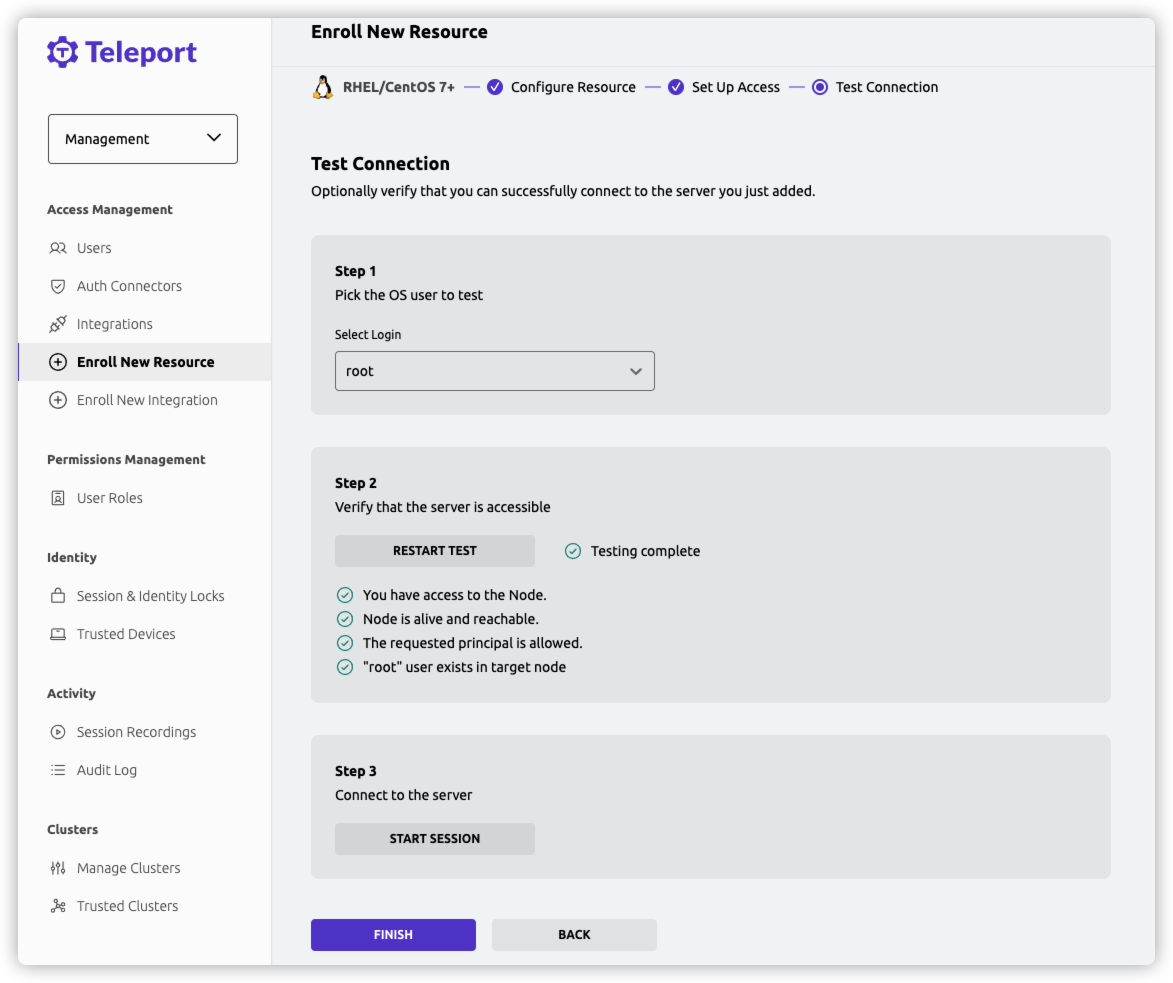The width and height of the screenshot is (1173, 983).
Task: Select the Auth Connectors shield icon
Action: click(x=58, y=286)
